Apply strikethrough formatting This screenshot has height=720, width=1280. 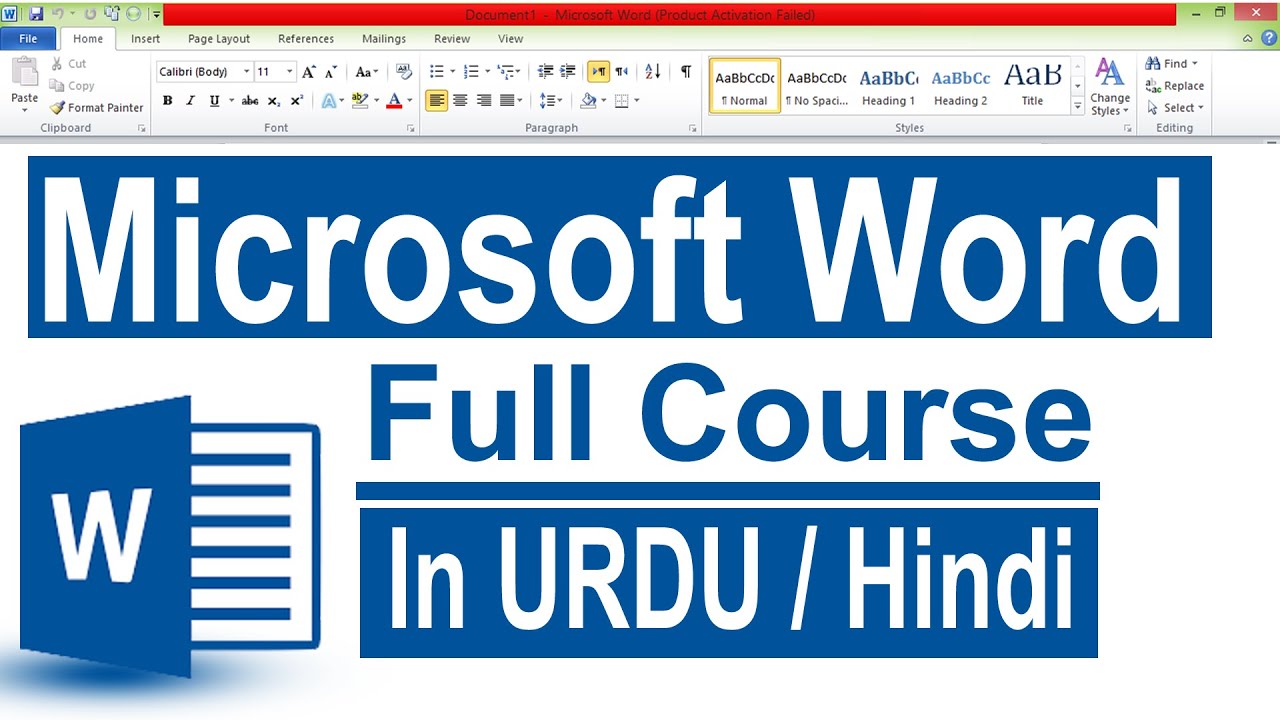coord(250,101)
